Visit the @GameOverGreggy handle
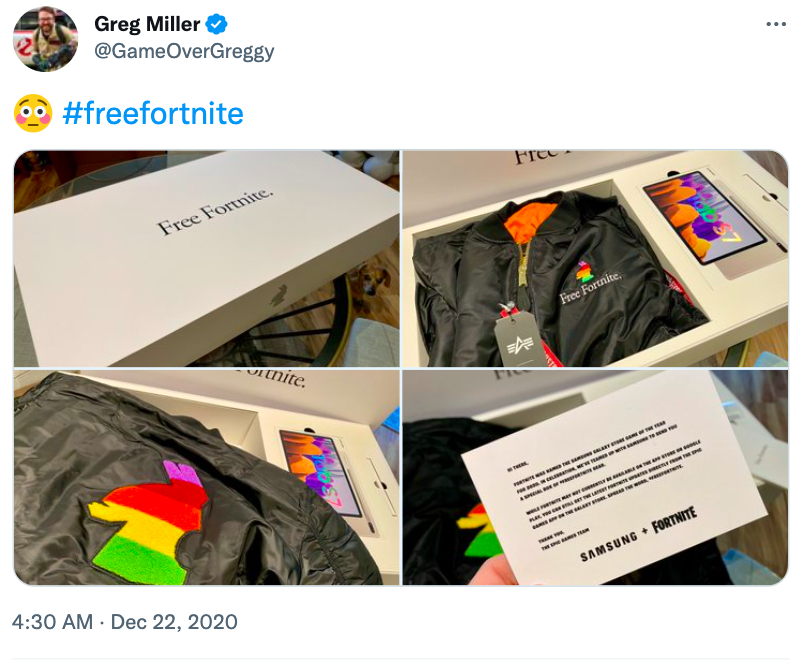799x662 pixels. [184, 51]
